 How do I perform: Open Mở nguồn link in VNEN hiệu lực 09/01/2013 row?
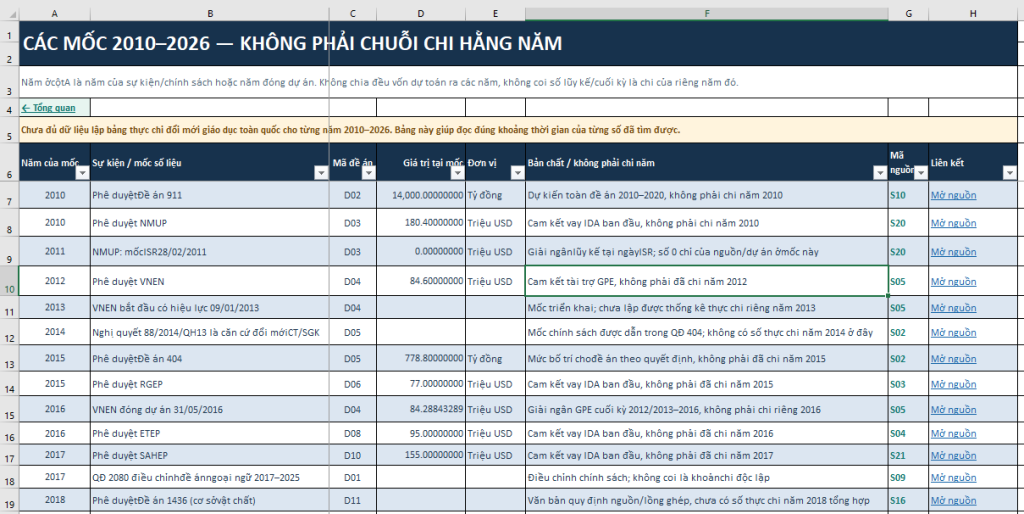(x=953, y=308)
